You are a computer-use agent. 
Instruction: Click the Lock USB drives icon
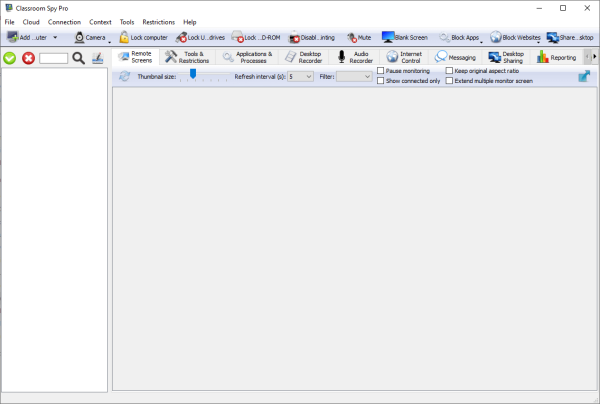181,37
